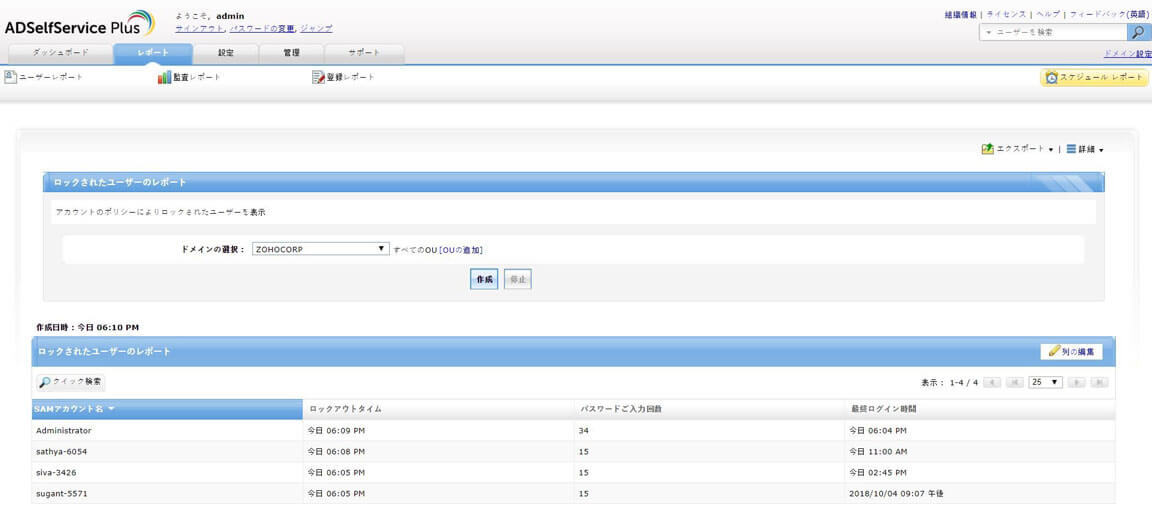
Task: Select Administrator account row
Action: click(573, 430)
